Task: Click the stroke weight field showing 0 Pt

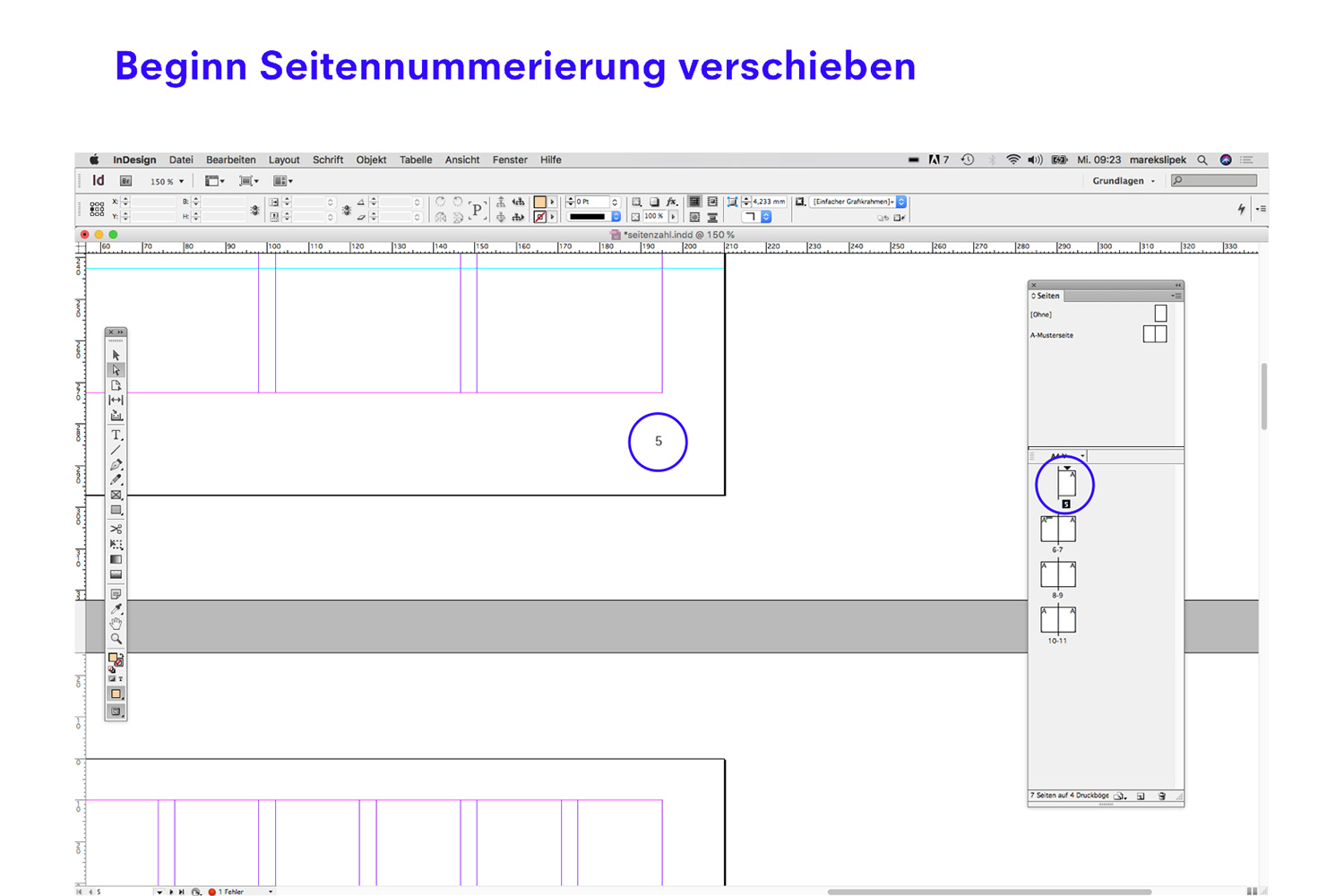Action: pyautogui.click(x=591, y=202)
